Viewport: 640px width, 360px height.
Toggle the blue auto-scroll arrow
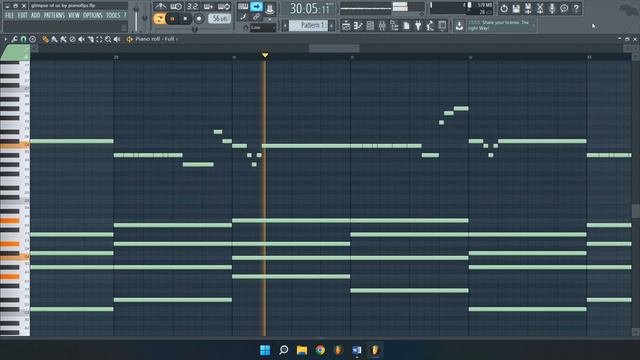click(256, 7)
